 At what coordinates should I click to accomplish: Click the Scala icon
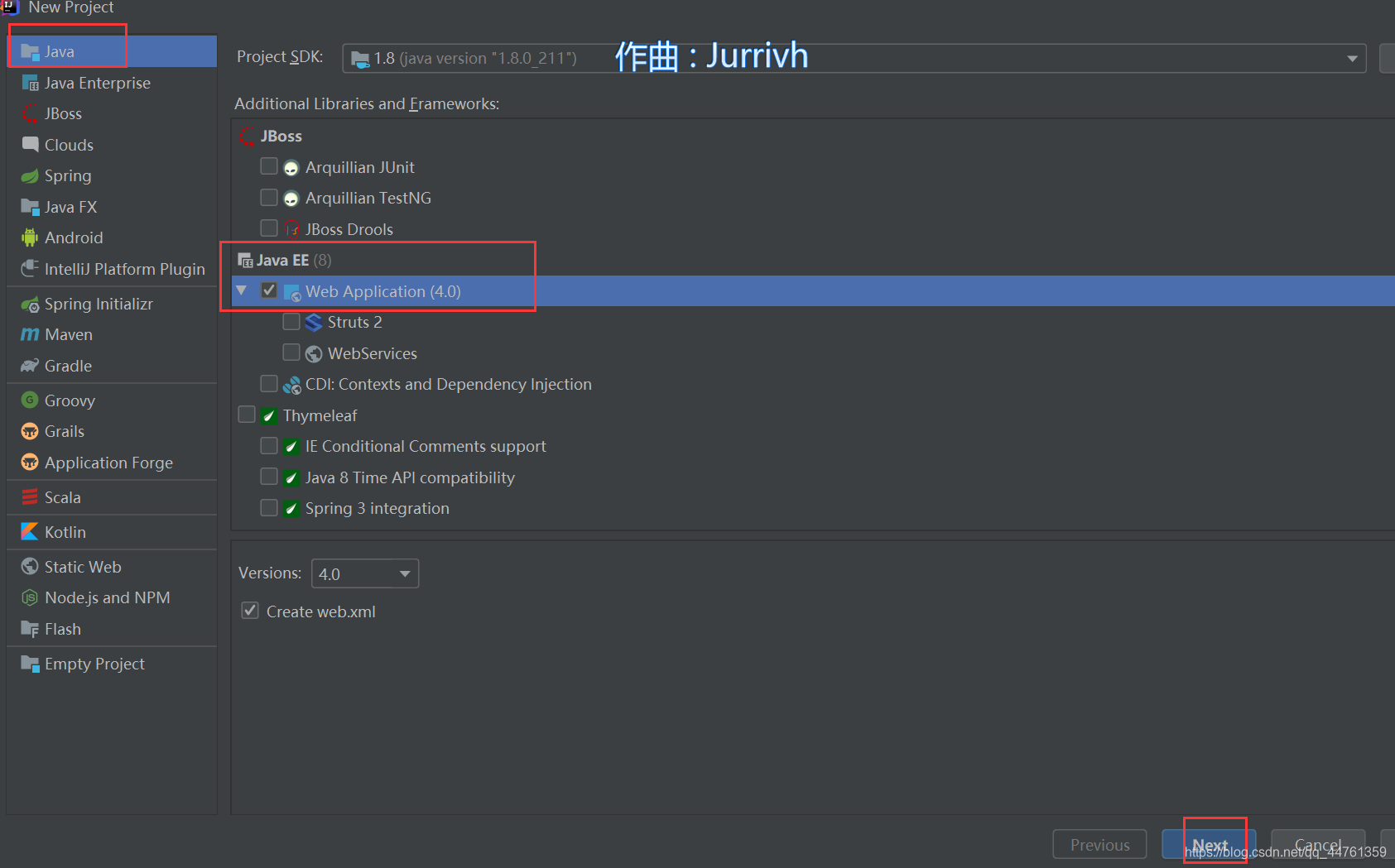point(30,497)
